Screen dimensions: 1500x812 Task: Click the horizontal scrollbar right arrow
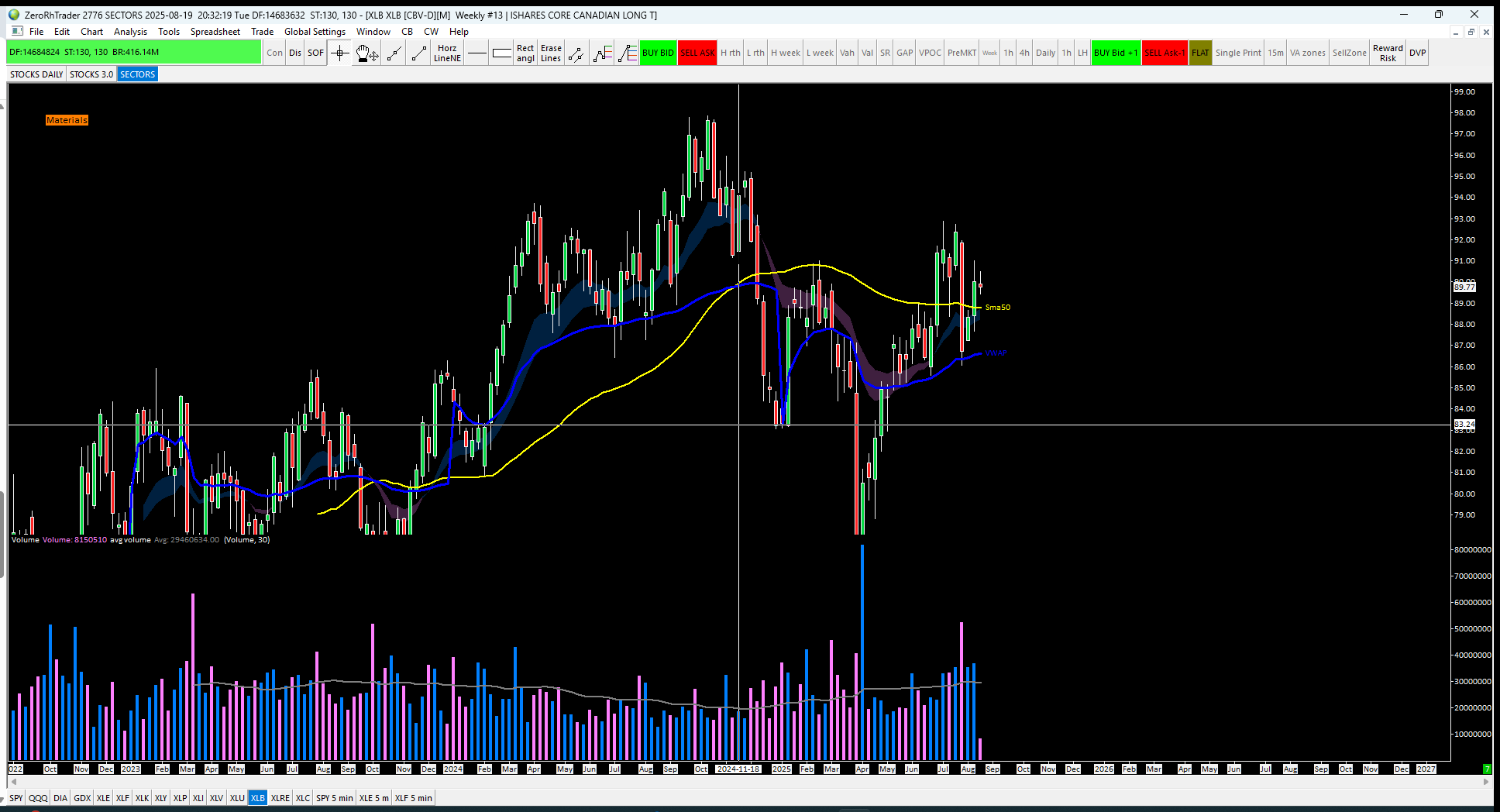click(x=1487, y=782)
